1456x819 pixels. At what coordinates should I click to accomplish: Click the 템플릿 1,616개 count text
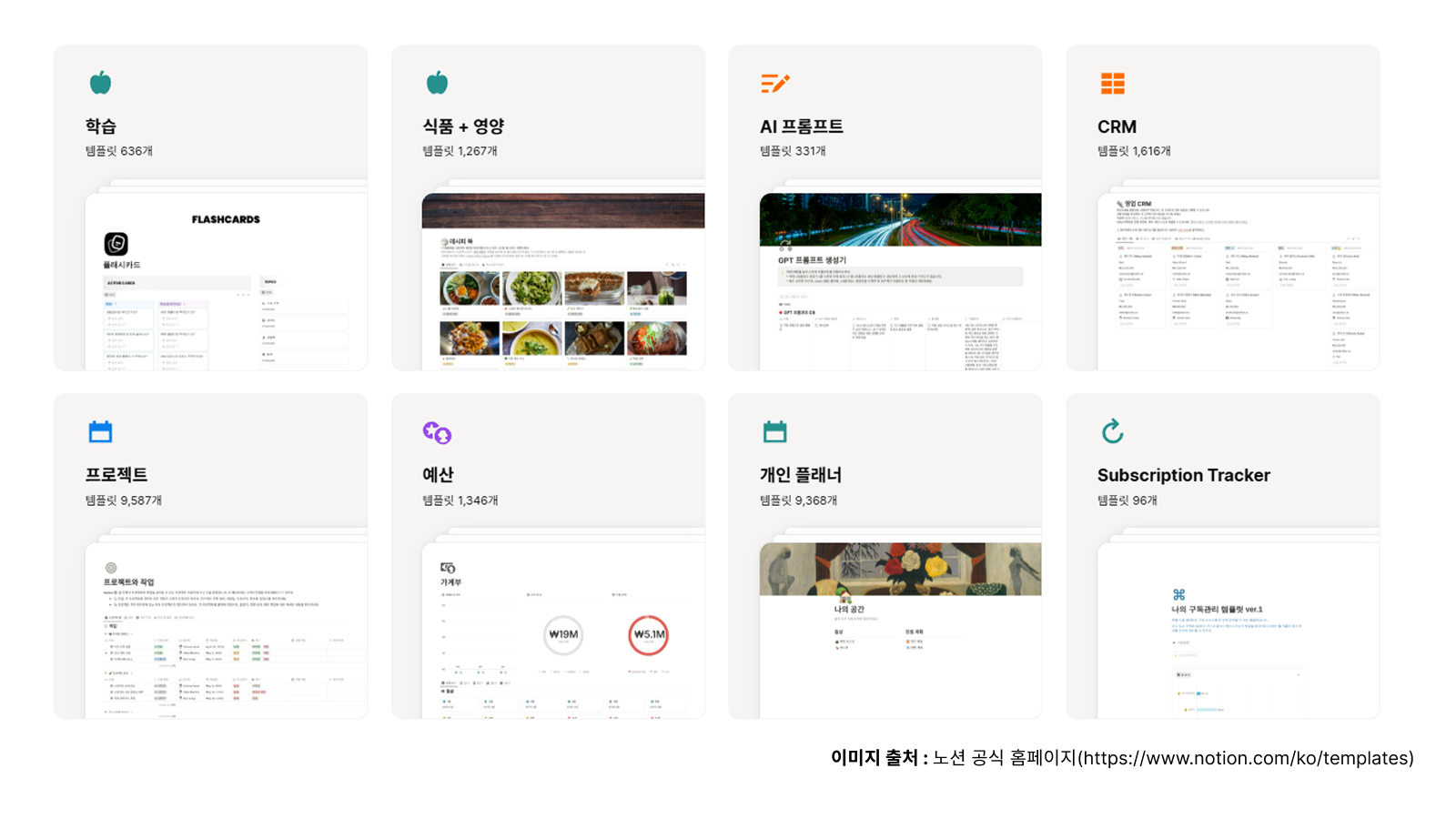click(x=1135, y=151)
